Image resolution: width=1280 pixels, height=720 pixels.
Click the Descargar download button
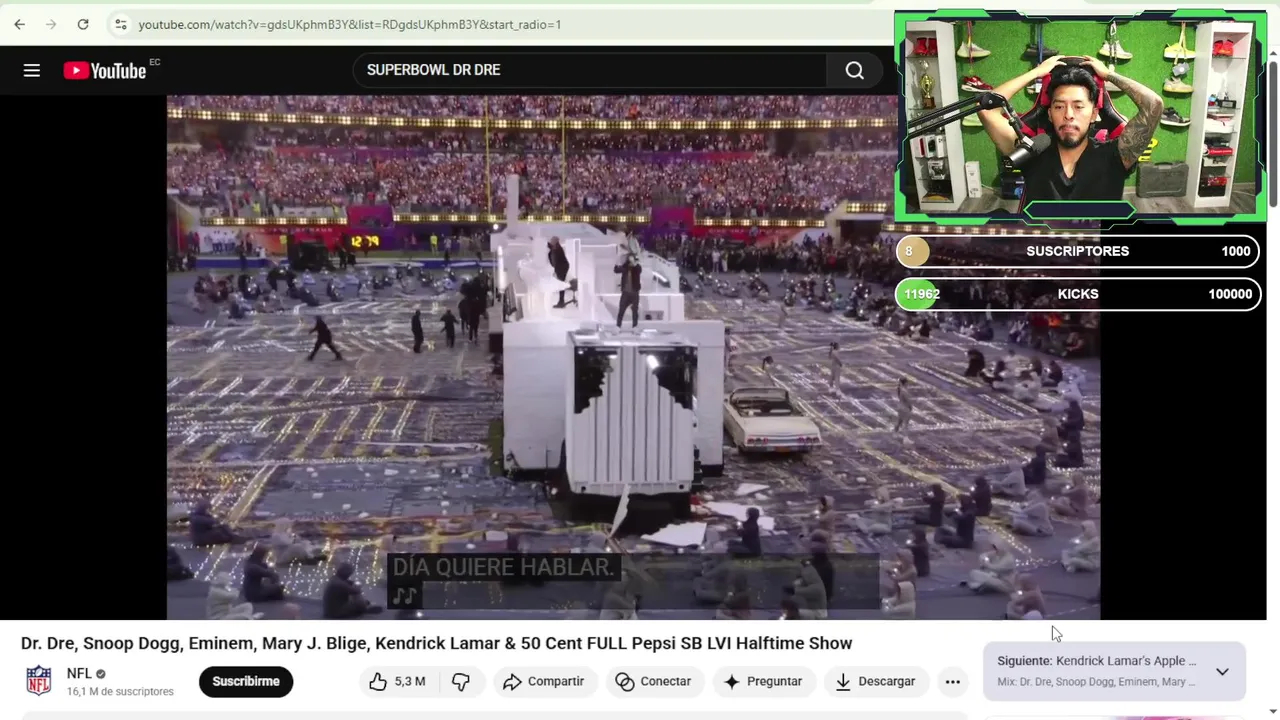(x=875, y=681)
